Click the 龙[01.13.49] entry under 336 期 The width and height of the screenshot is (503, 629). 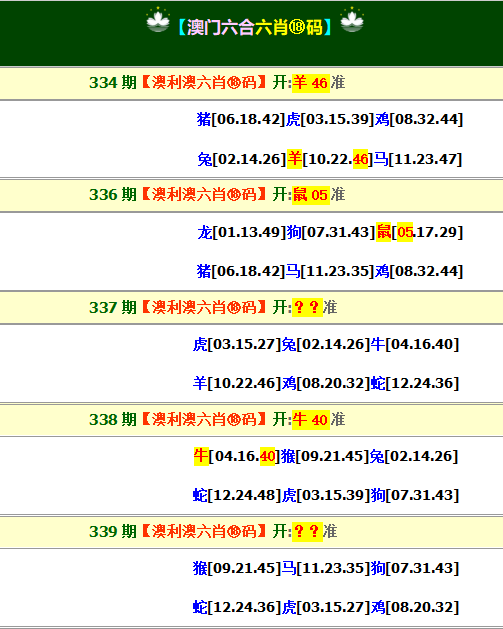pos(241,232)
